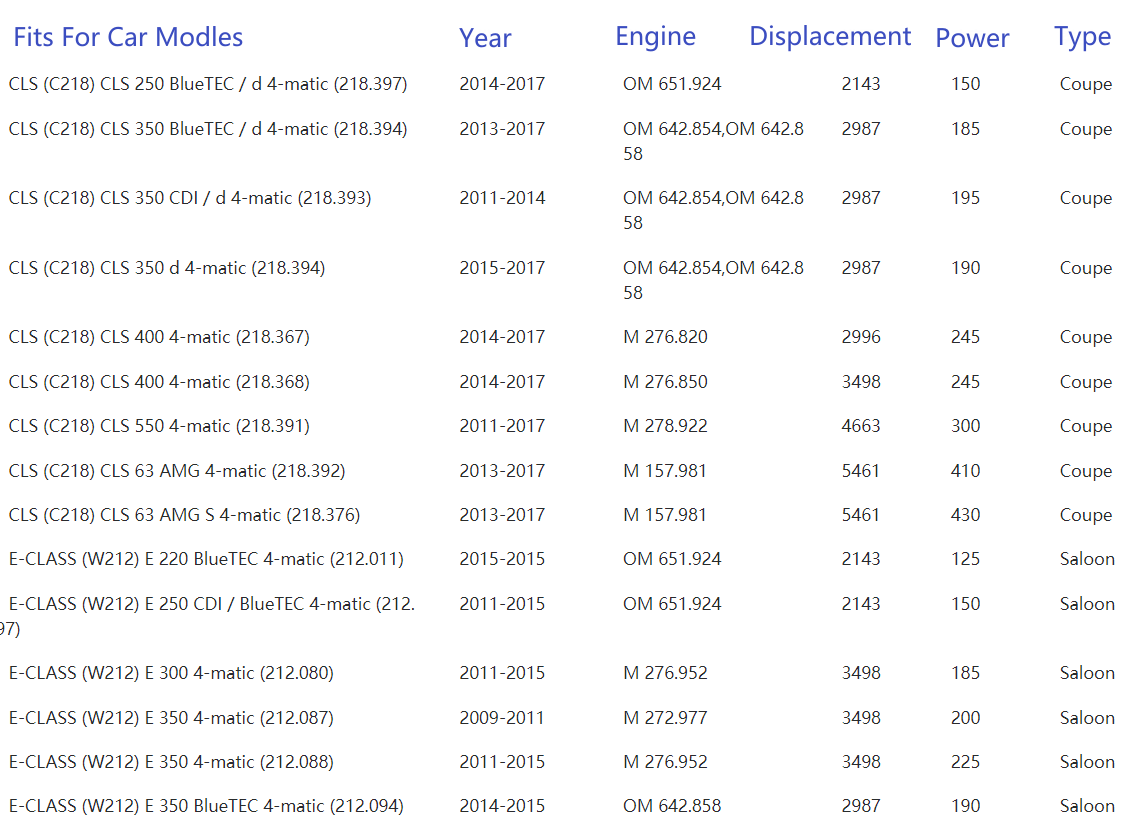1141x826 pixels.
Task: Click E 300 4-matic (212.080) model
Action: click(x=171, y=673)
